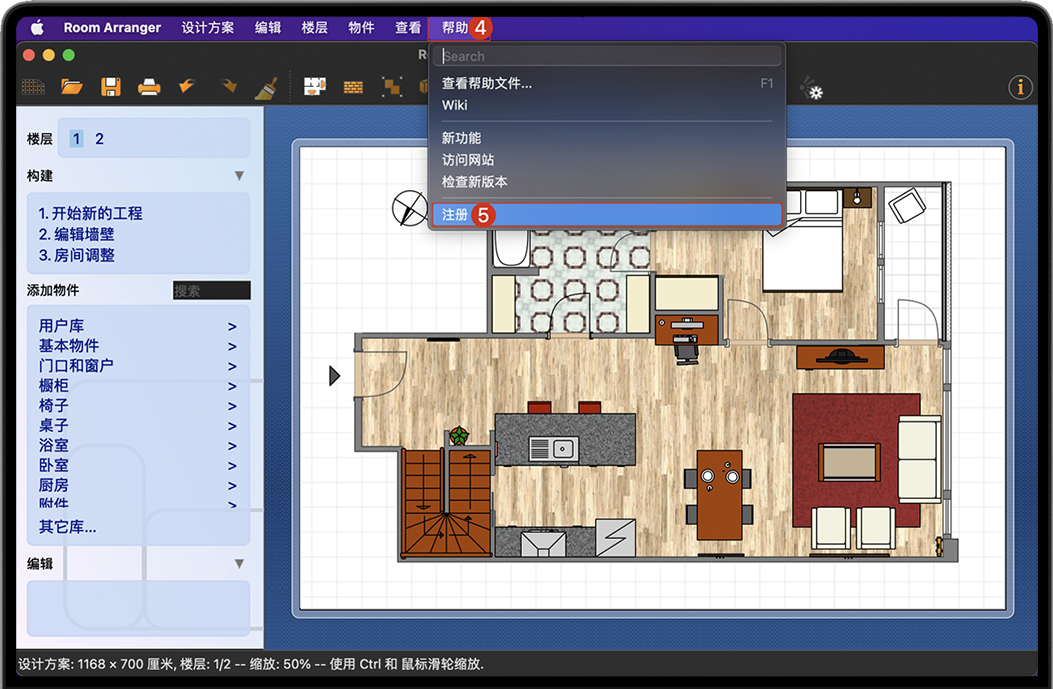This screenshot has width=1053, height=689.
Task: Open a design with the folder icon
Action: click(x=72, y=87)
